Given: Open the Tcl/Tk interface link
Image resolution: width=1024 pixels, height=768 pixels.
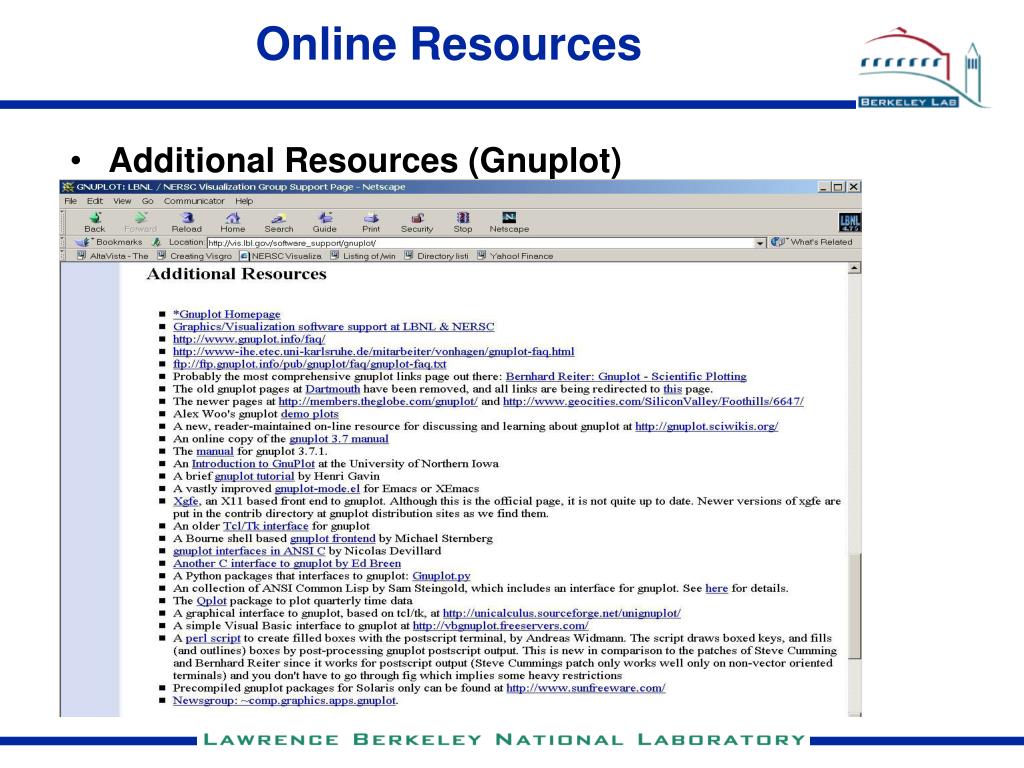Looking at the screenshot, I should [x=266, y=526].
